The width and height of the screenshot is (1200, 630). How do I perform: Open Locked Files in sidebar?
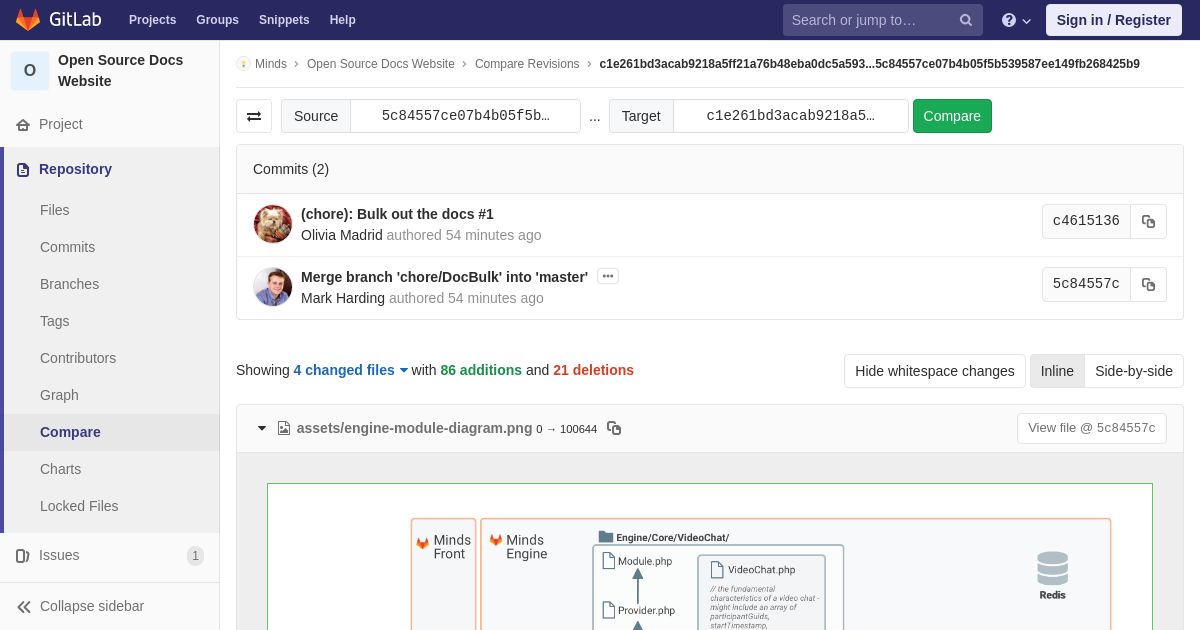(x=79, y=506)
